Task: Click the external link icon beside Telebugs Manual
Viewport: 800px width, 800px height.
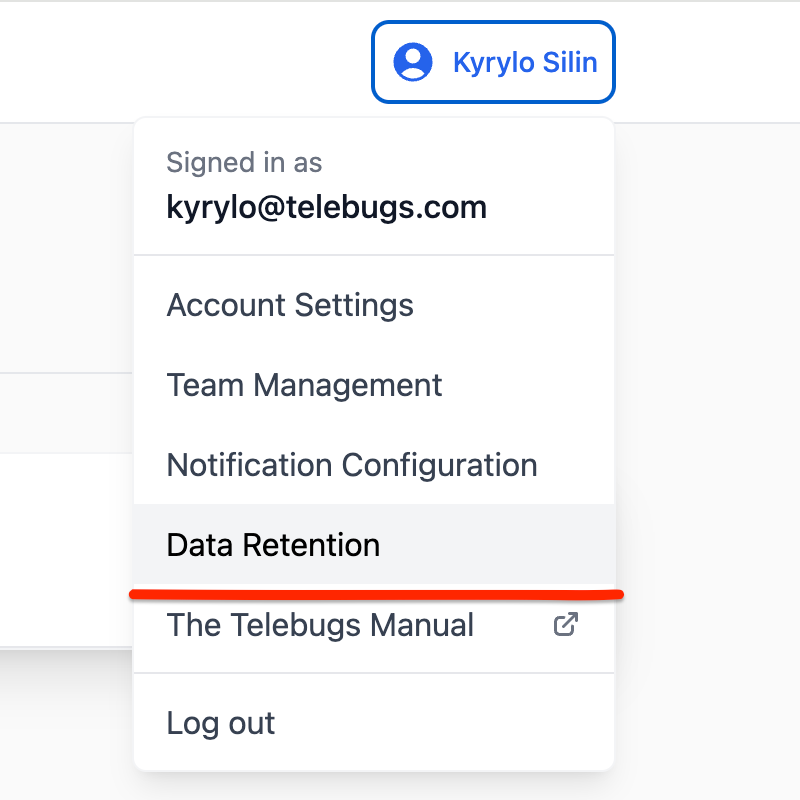Action: coord(566,625)
